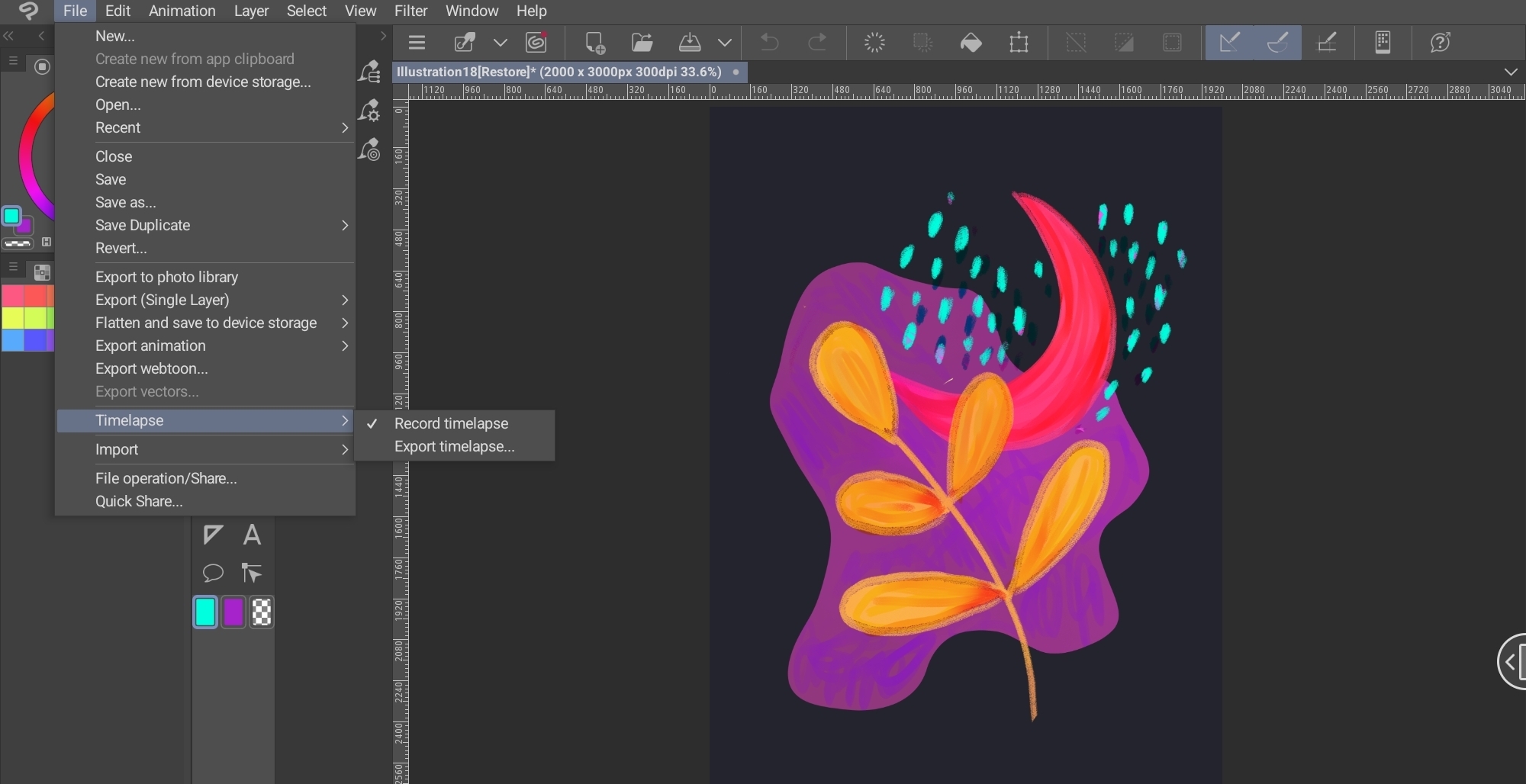Click the Redo arrow in the toolbar

pyautogui.click(x=817, y=43)
